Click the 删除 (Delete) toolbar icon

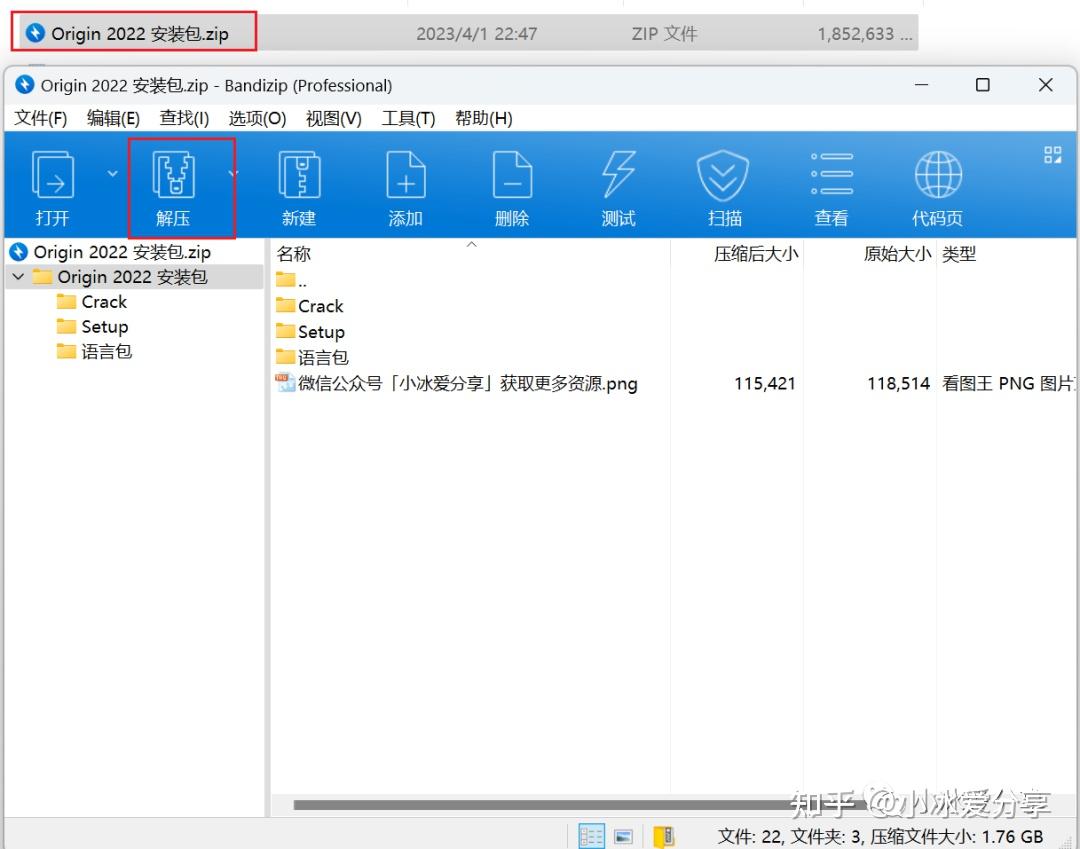coord(511,186)
